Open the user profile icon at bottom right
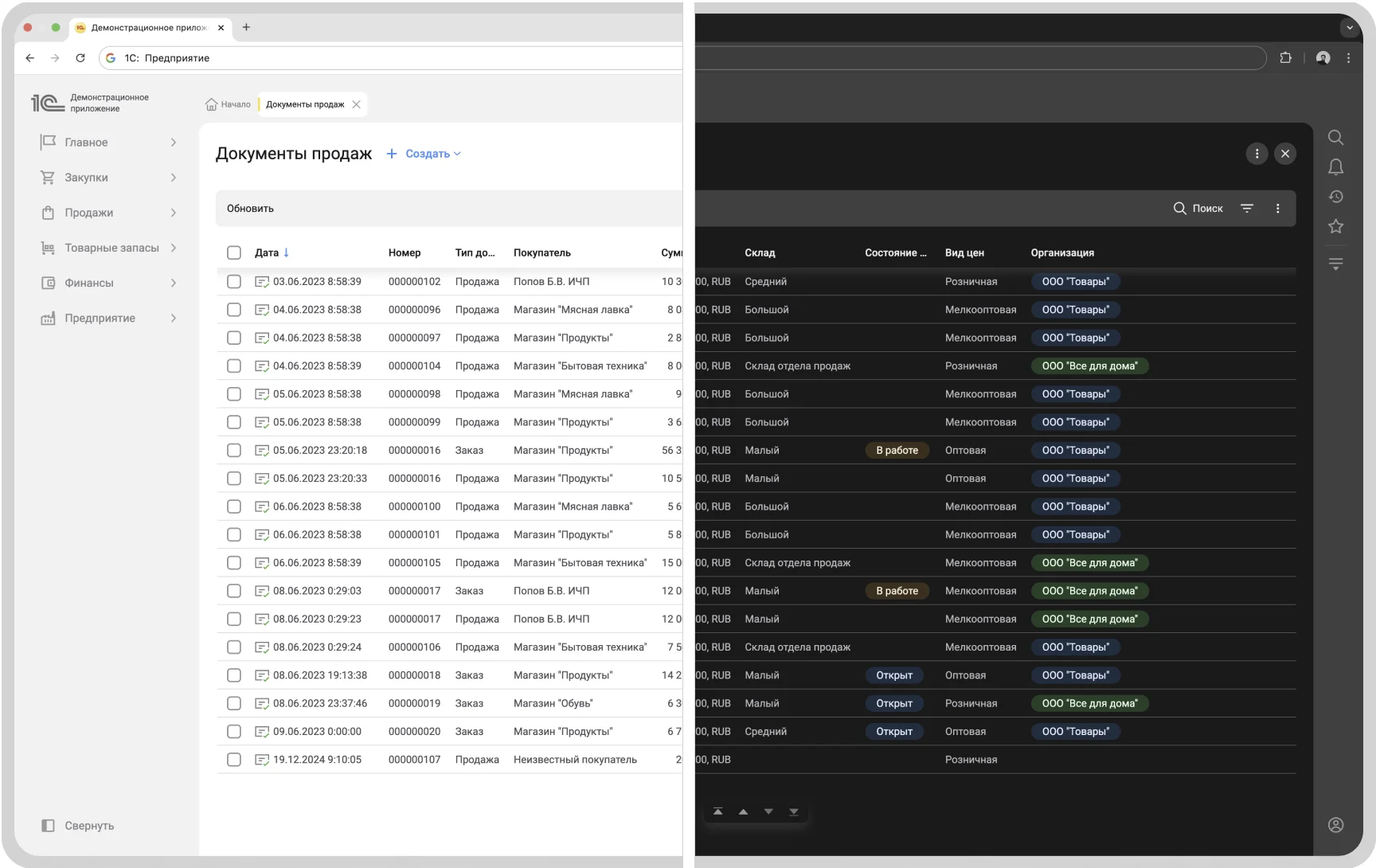The width and height of the screenshot is (1376, 868). (1335, 825)
